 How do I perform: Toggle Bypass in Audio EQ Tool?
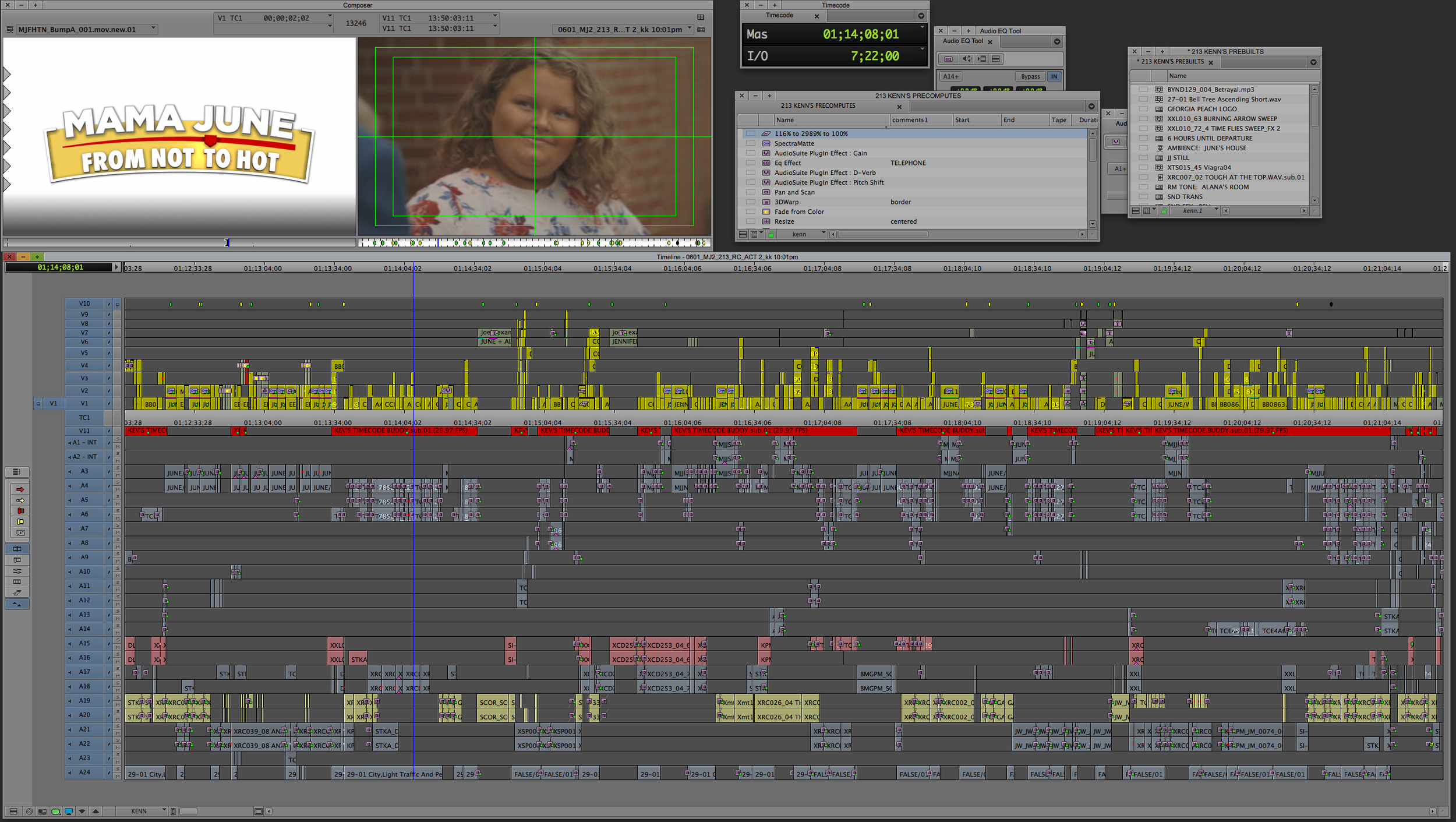1030,76
